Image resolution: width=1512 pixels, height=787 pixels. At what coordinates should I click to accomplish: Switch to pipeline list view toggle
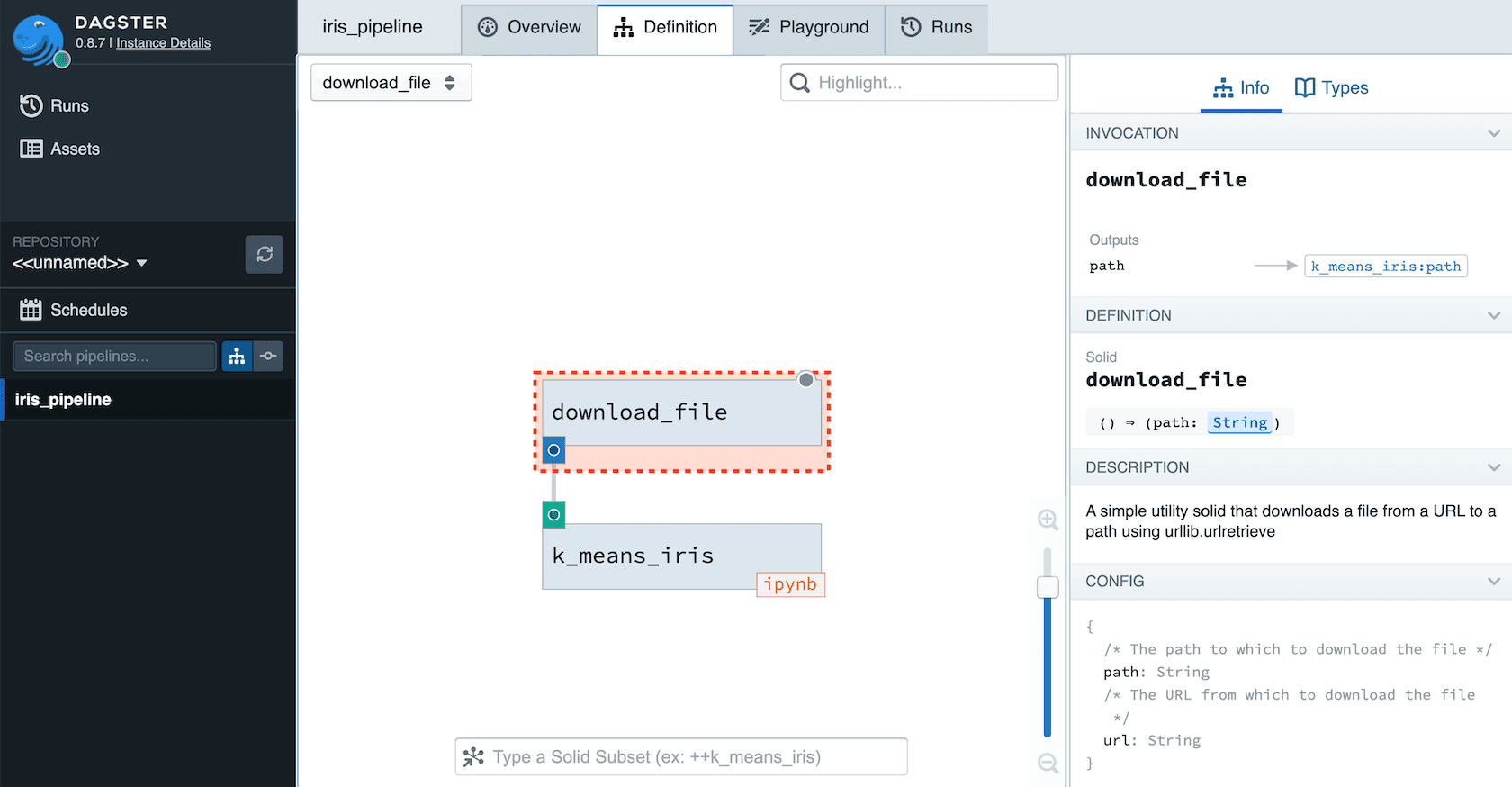pos(237,357)
